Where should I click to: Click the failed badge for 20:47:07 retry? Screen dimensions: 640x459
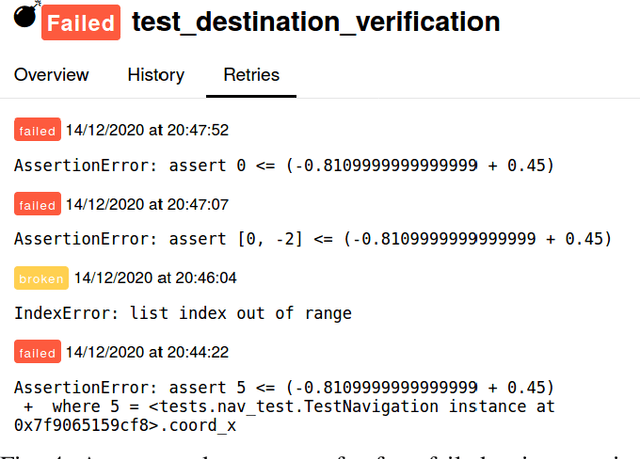coord(37,205)
